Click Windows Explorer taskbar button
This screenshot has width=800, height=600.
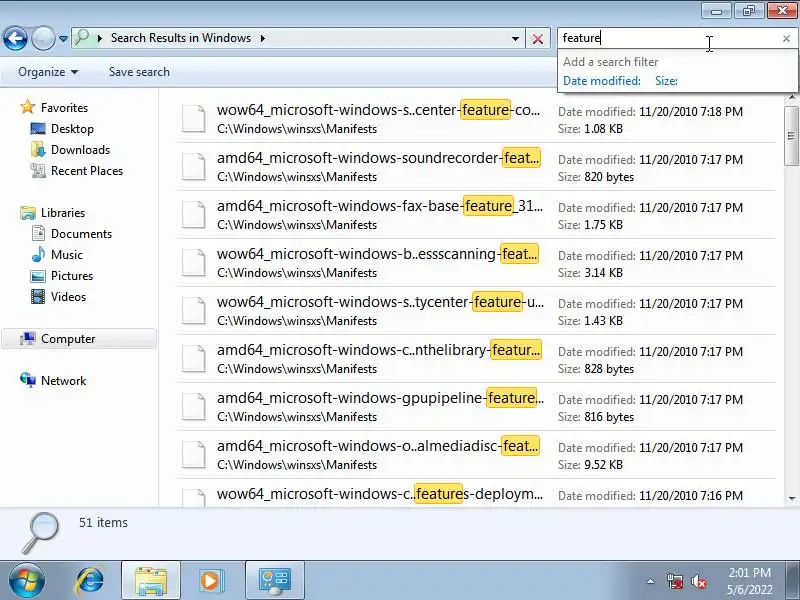click(x=151, y=581)
